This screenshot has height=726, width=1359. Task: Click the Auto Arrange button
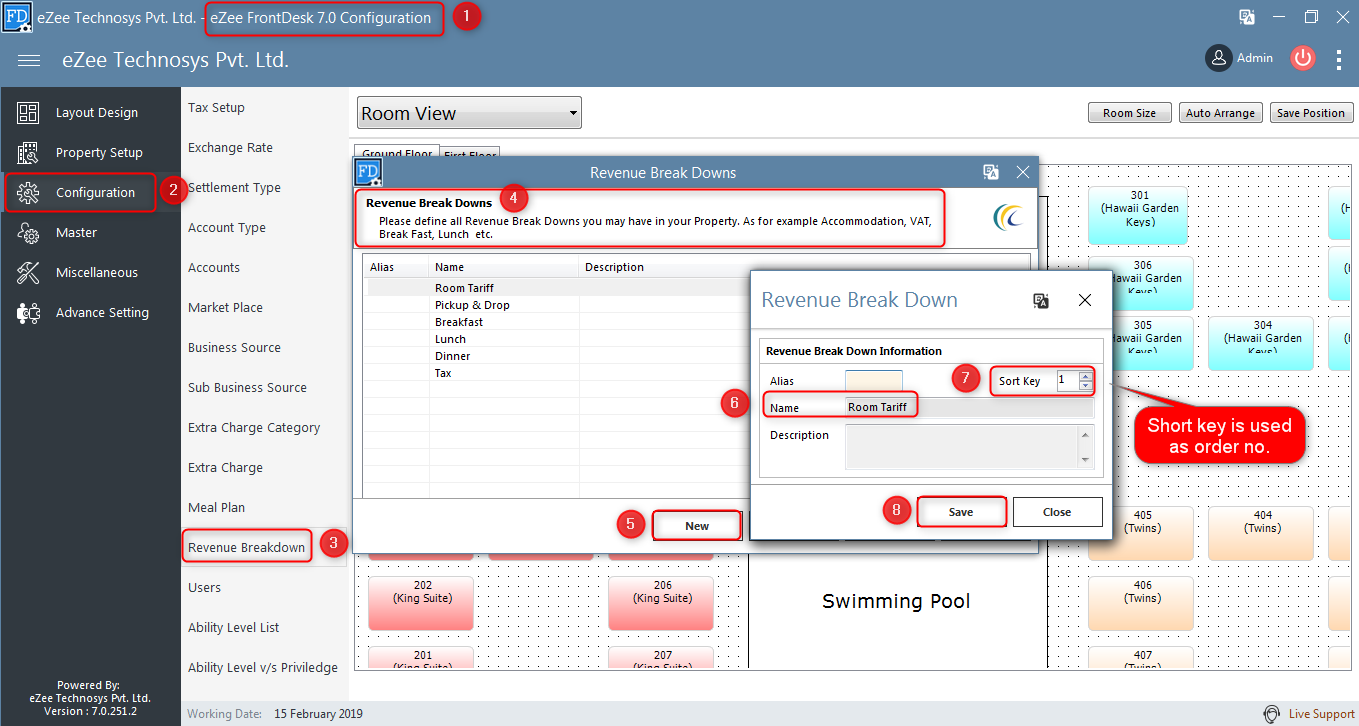point(1220,113)
